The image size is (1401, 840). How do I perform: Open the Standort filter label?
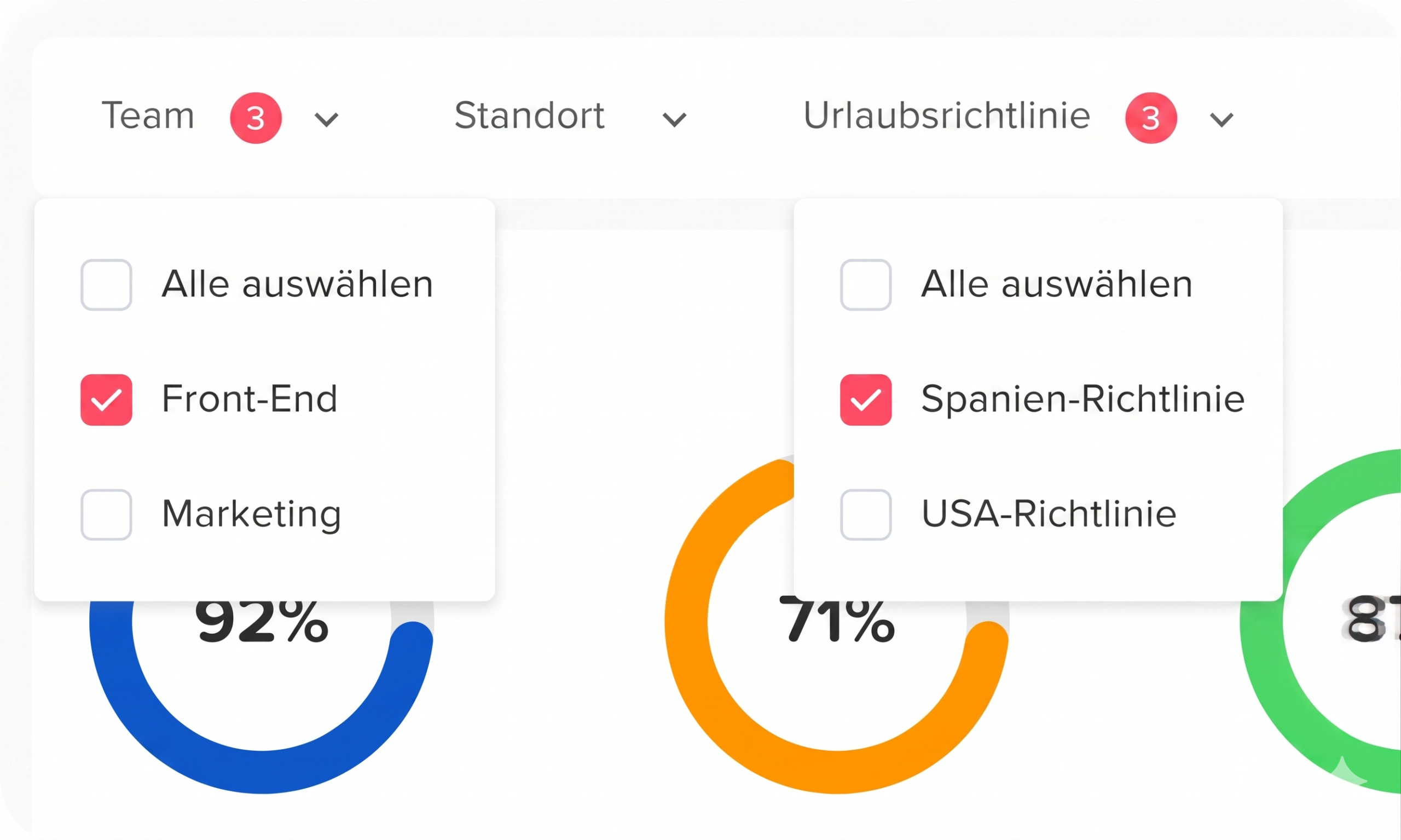tap(529, 116)
